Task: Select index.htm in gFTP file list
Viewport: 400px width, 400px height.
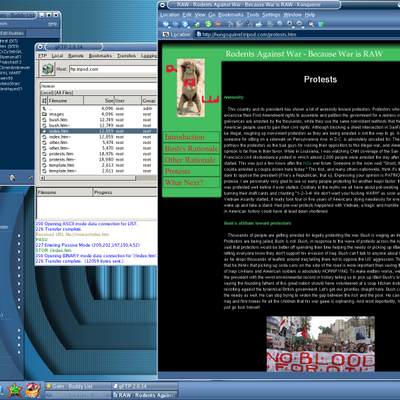Action: click(x=98, y=131)
